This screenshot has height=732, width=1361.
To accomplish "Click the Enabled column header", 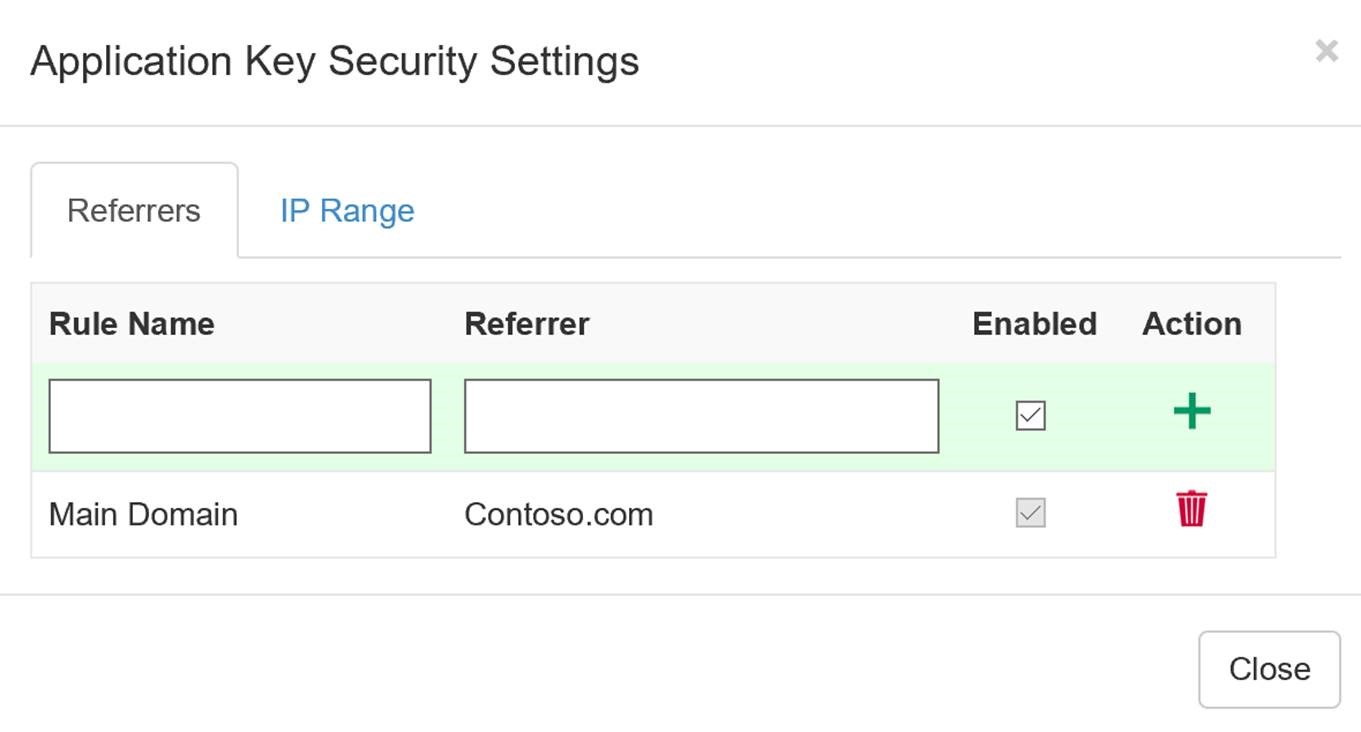I will [1033, 322].
